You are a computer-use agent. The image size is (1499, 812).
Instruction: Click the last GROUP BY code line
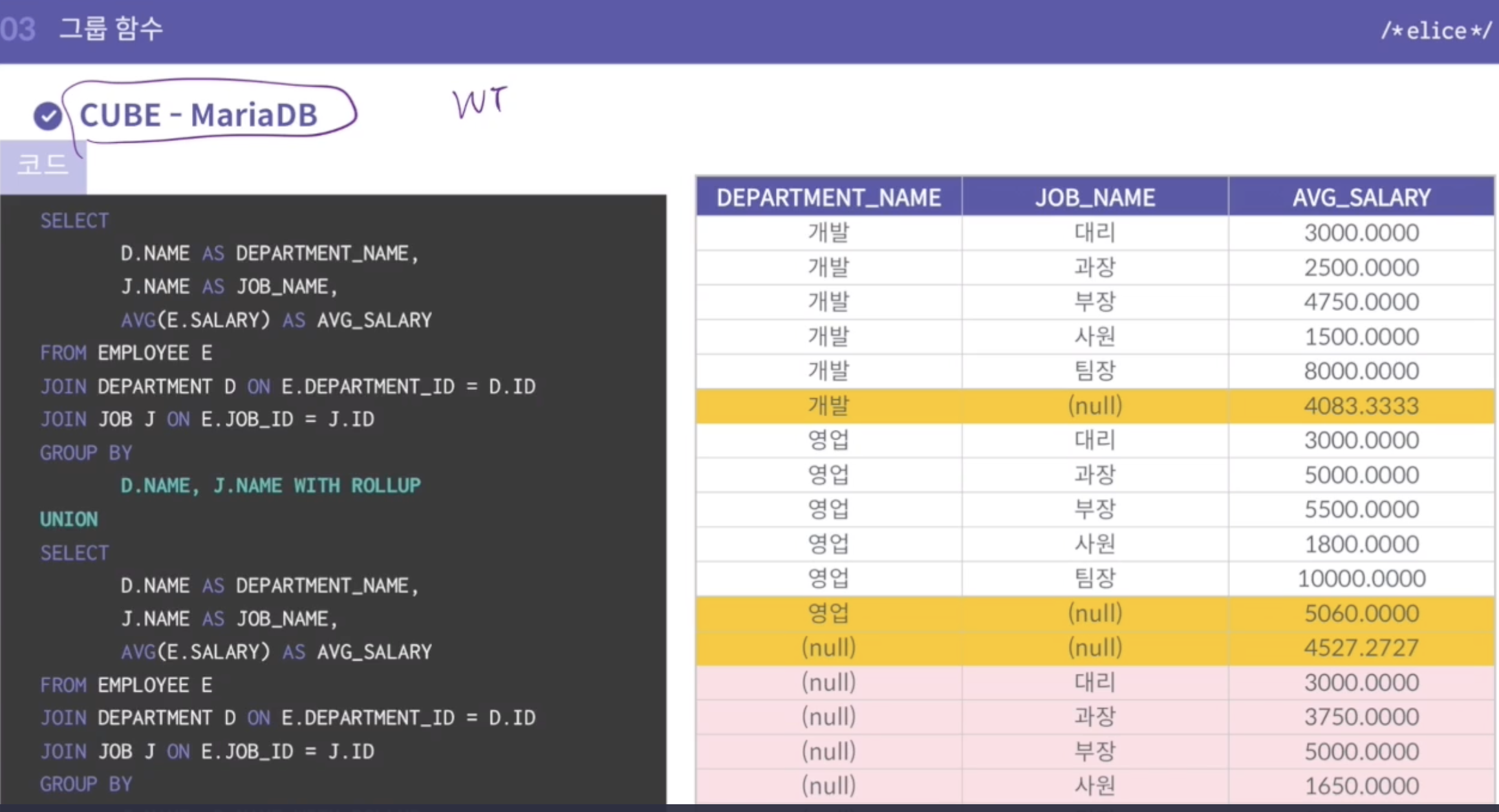coord(86,784)
